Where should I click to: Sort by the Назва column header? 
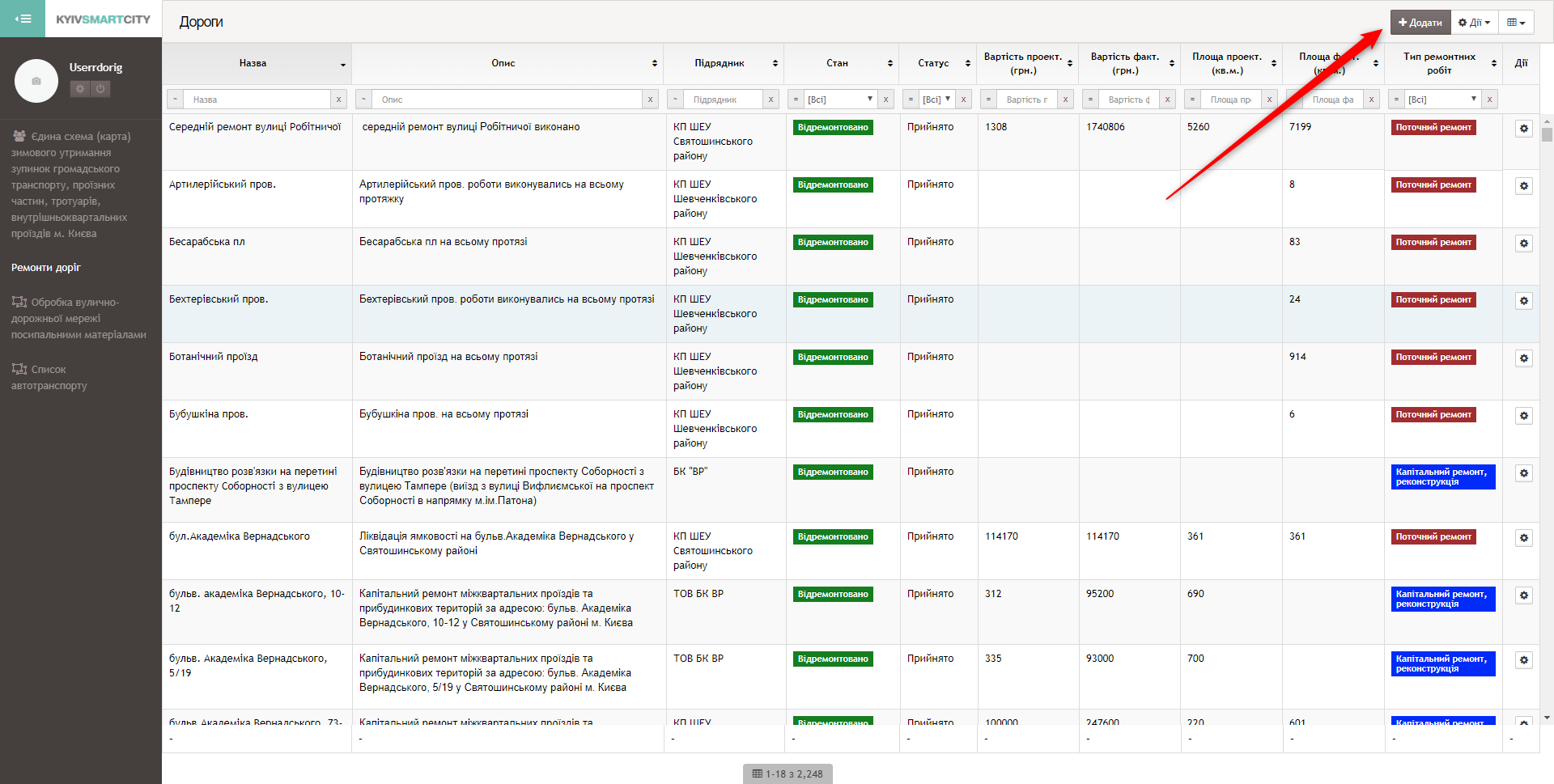(257, 63)
